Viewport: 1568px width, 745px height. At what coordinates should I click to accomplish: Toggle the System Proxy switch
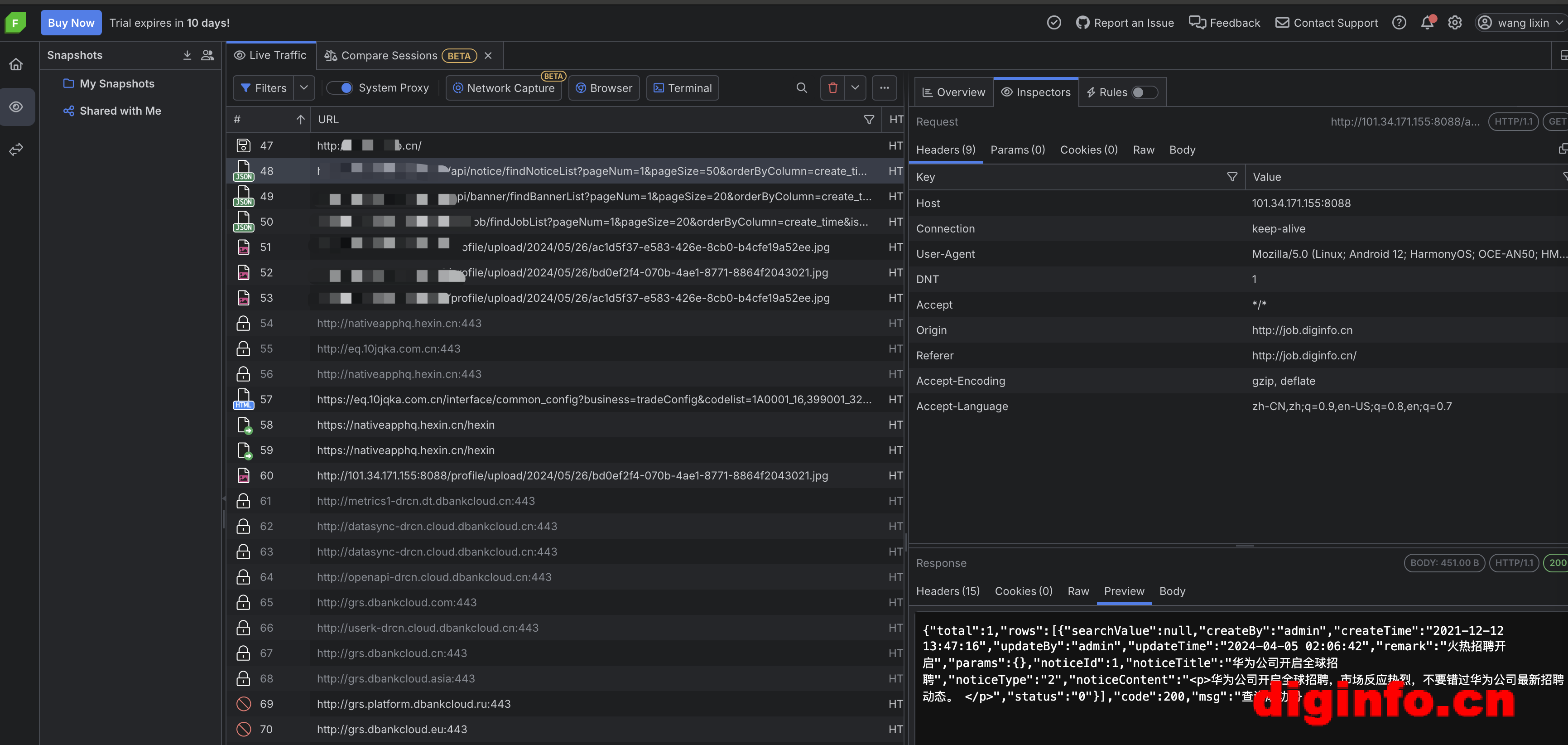pyautogui.click(x=340, y=88)
